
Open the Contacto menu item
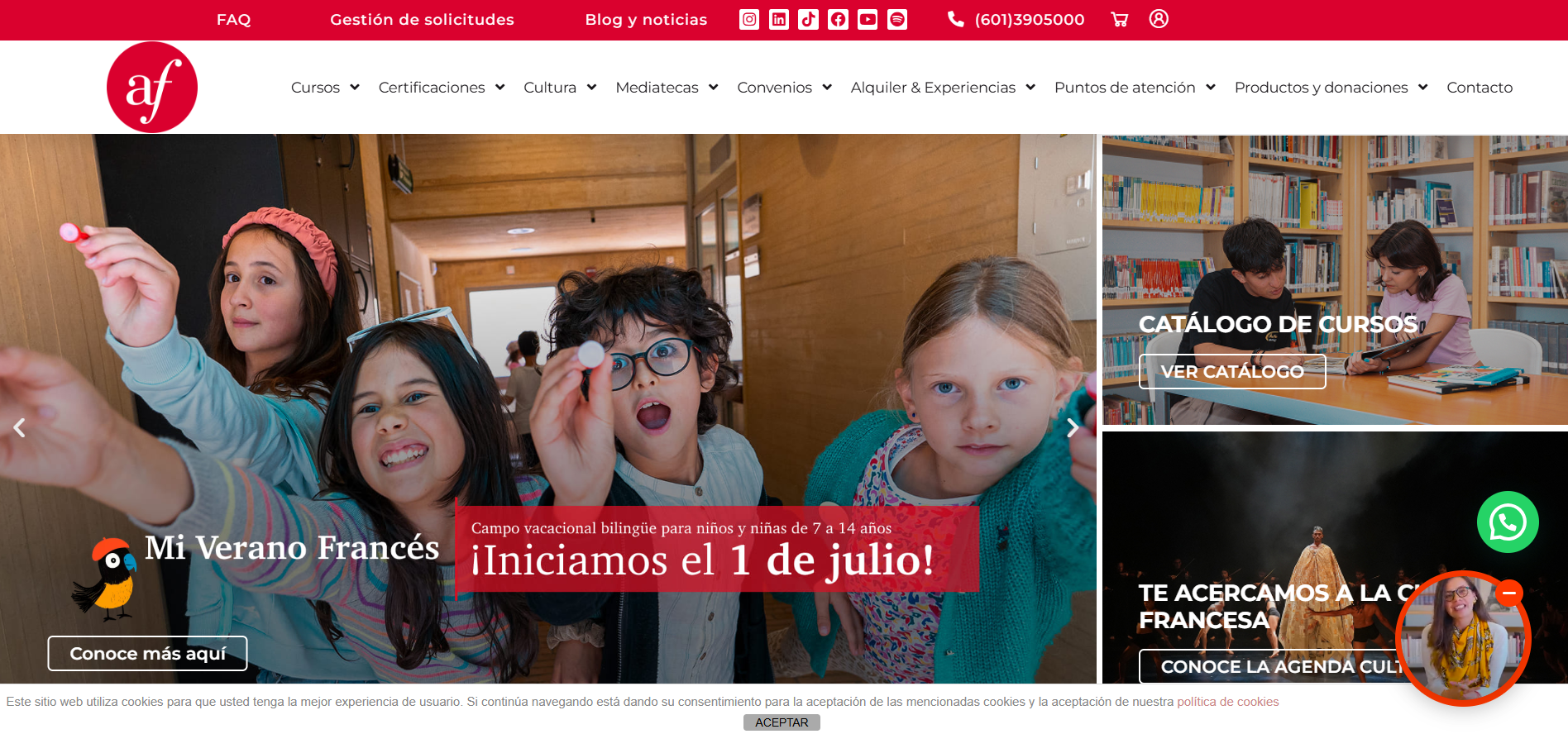pos(1480,88)
